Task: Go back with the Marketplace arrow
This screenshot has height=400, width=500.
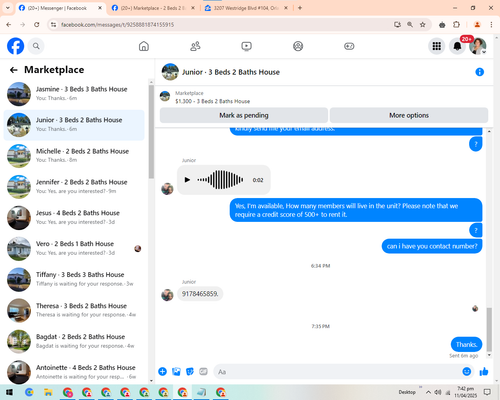Action: pos(14,70)
